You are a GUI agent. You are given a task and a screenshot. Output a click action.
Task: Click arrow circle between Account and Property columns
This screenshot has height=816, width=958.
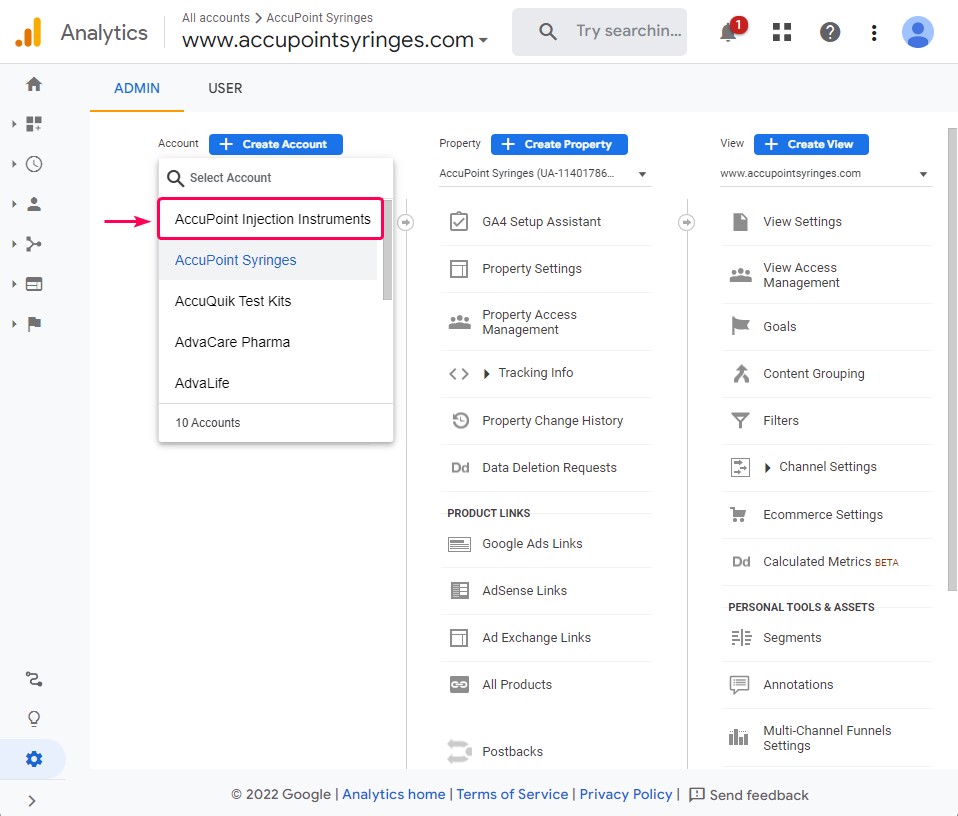click(406, 222)
